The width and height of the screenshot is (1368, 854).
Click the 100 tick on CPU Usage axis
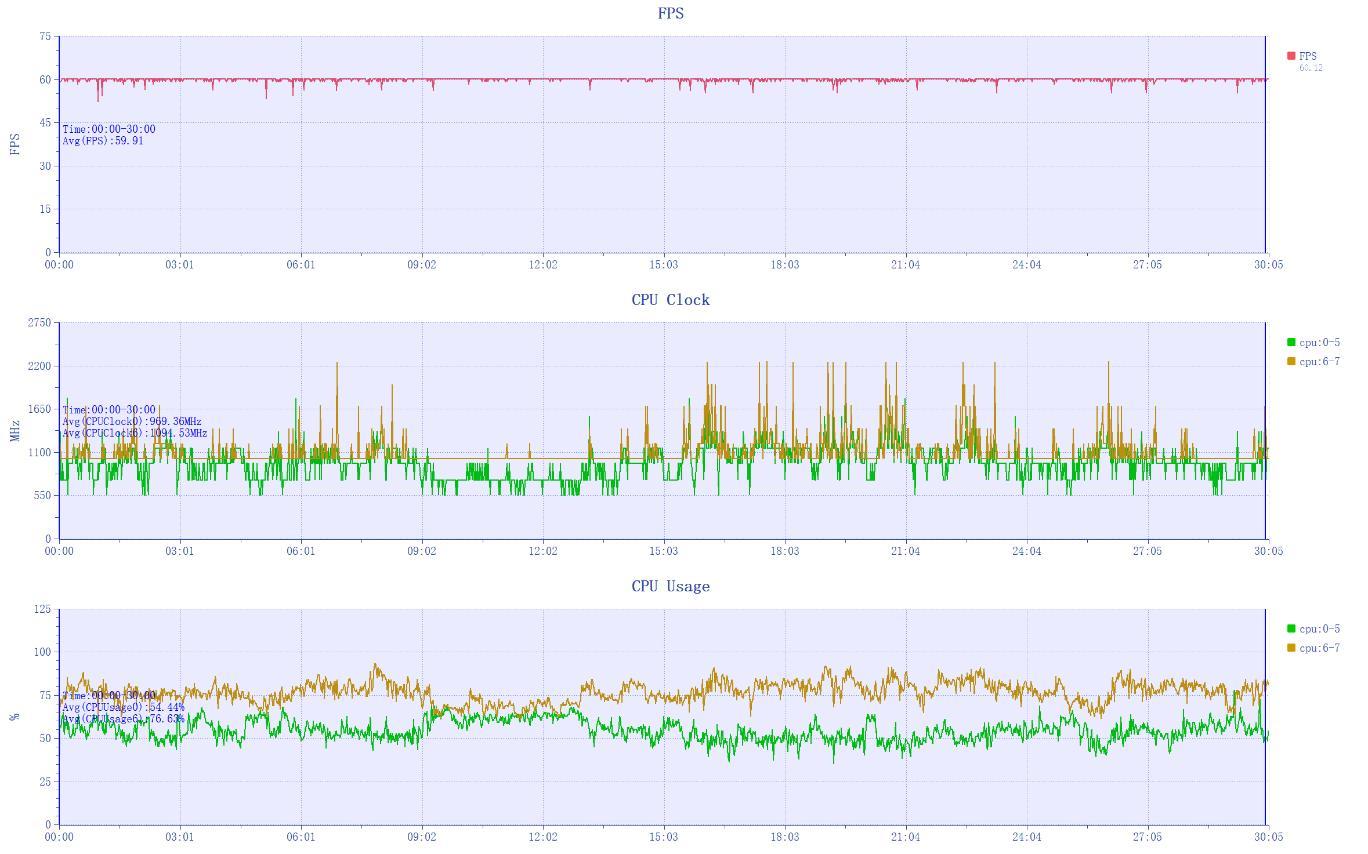pyautogui.click(x=42, y=652)
